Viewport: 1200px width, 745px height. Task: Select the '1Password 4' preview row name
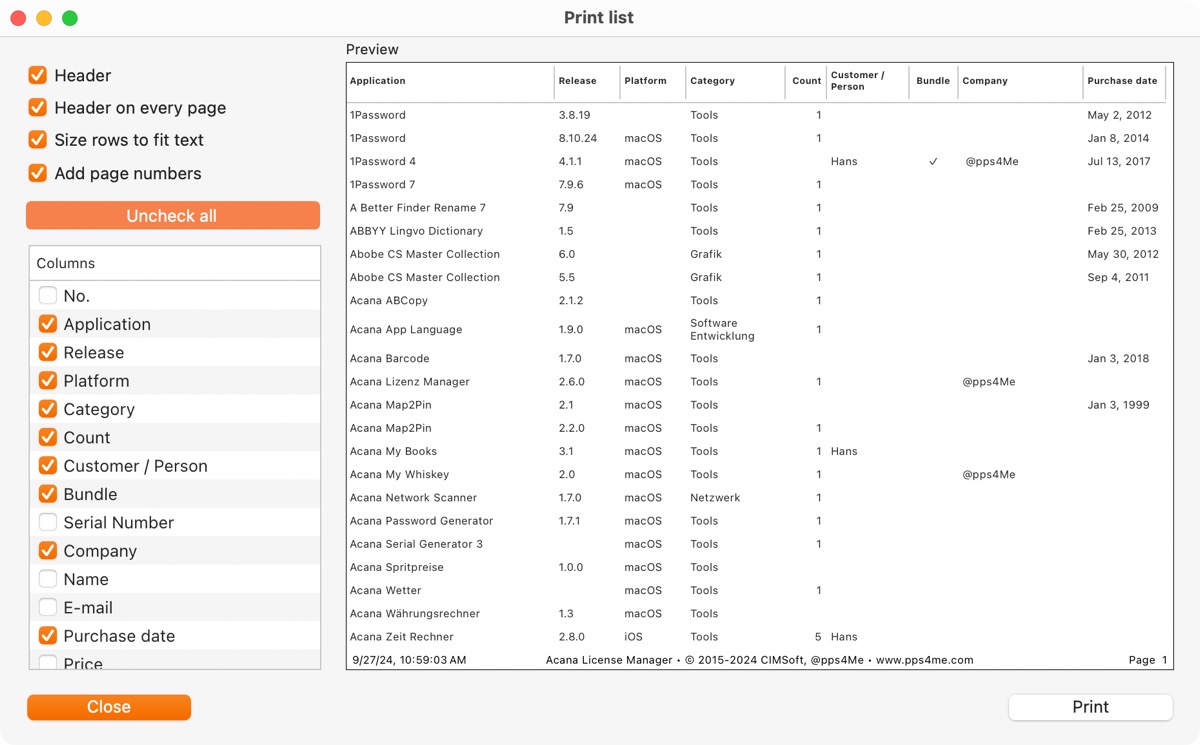[383, 161]
